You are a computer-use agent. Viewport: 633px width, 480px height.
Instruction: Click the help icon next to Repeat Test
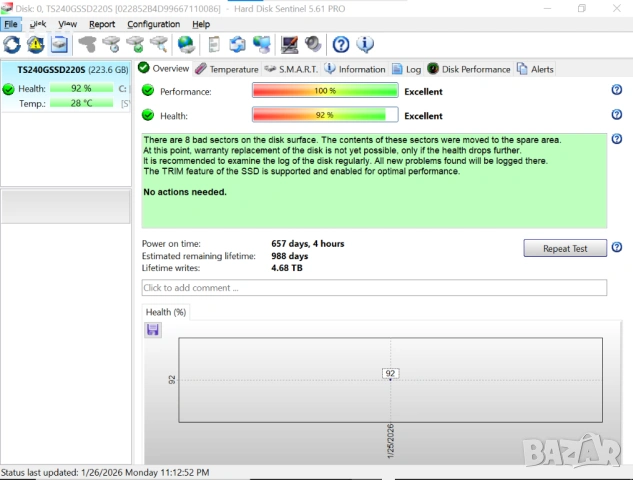617,247
